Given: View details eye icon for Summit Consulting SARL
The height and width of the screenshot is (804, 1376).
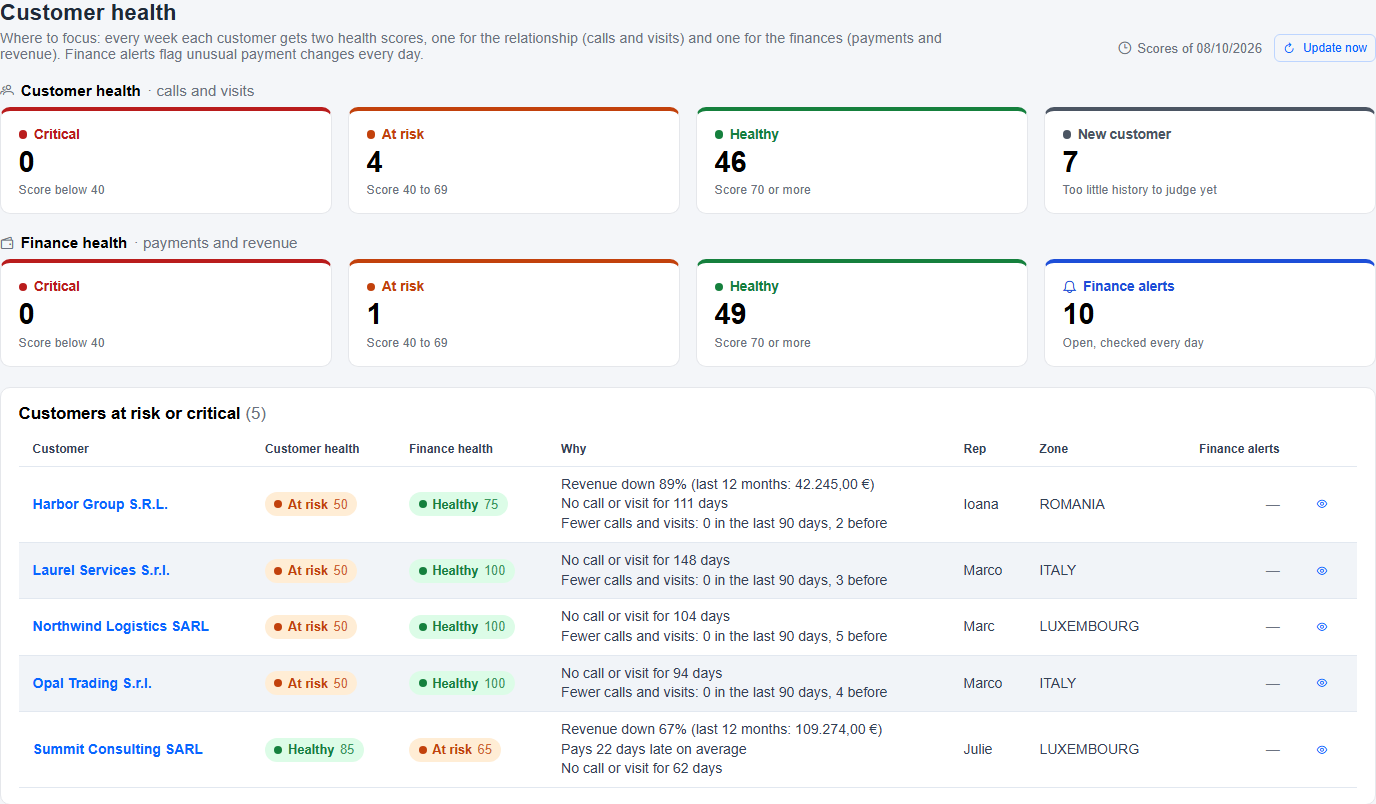Looking at the screenshot, I should pyautogui.click(x=1321, y=749).
